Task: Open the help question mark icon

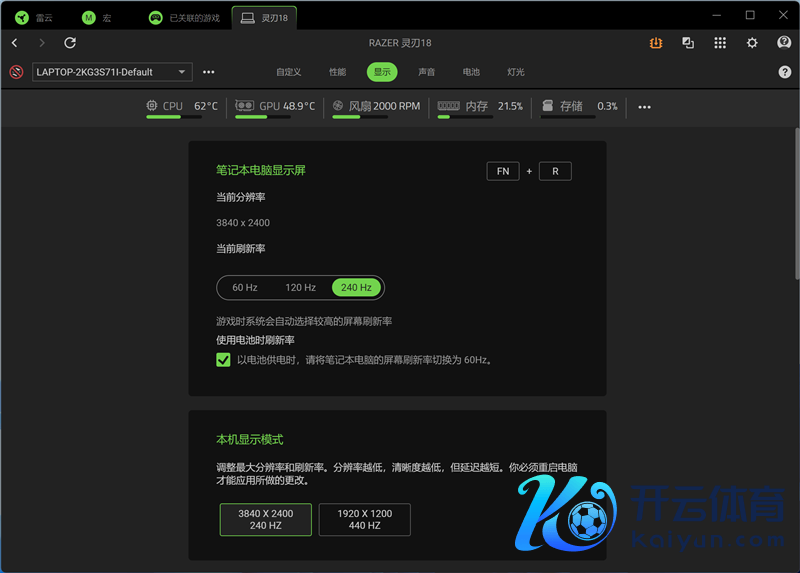Action: point(784,72)
